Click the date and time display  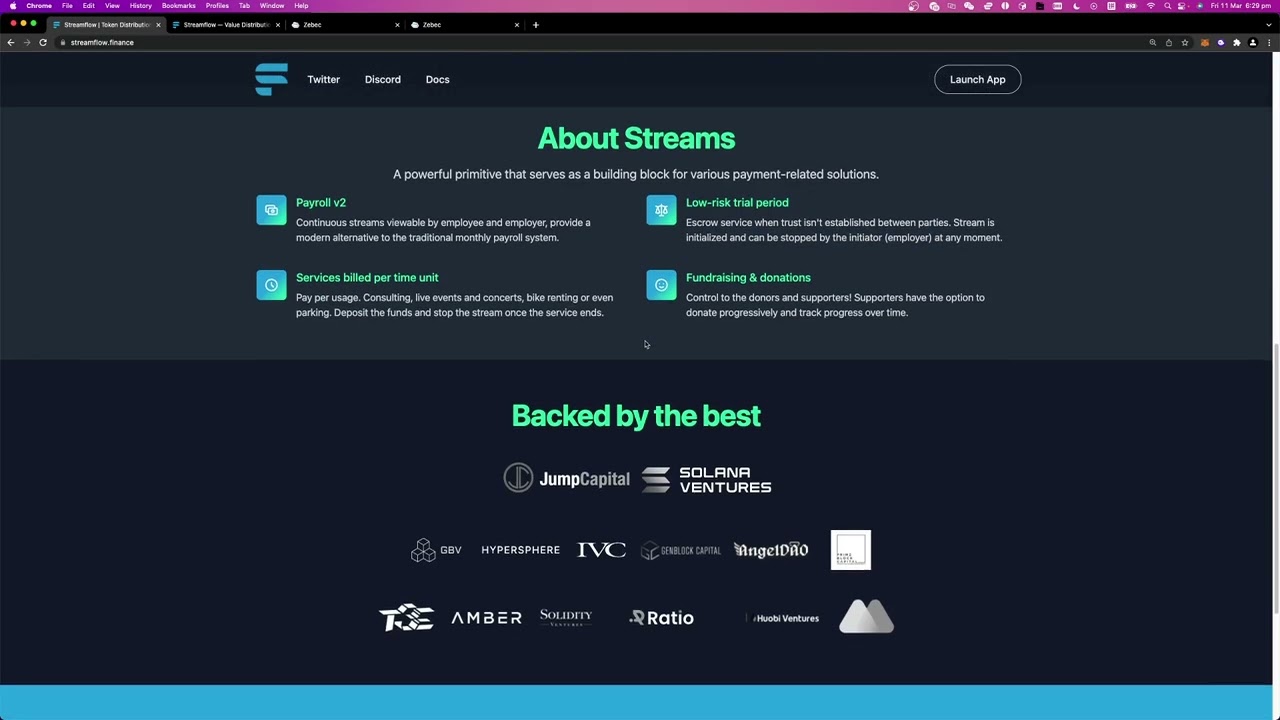click(1240, 5)
